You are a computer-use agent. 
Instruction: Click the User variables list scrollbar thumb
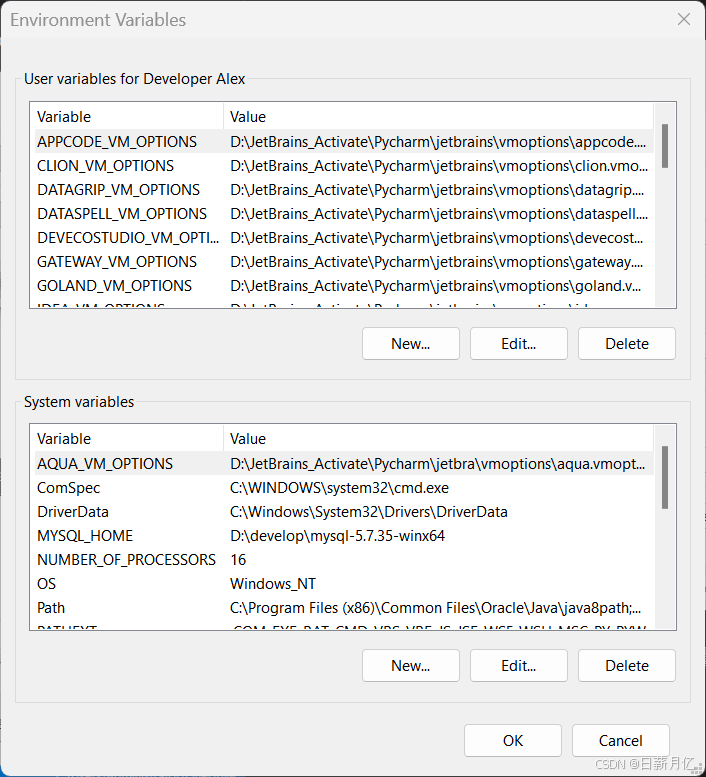665,146
